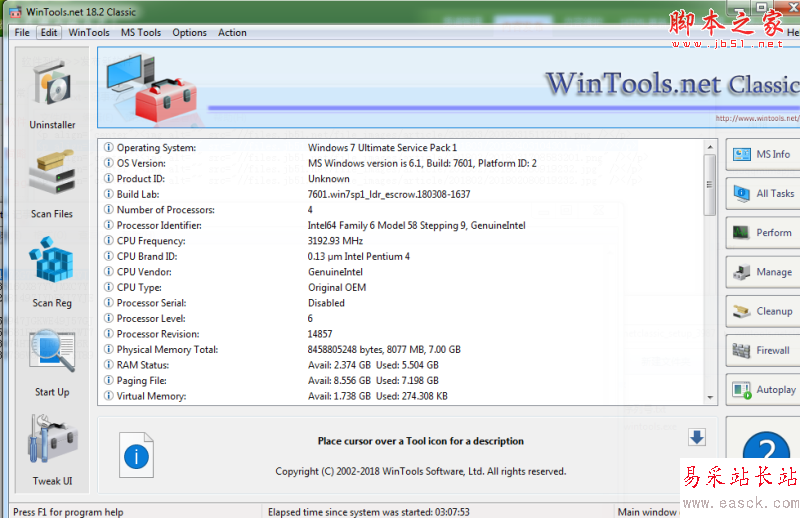800x518 pixels.
Task: Open the MS Tools menu
Action: 141,33
